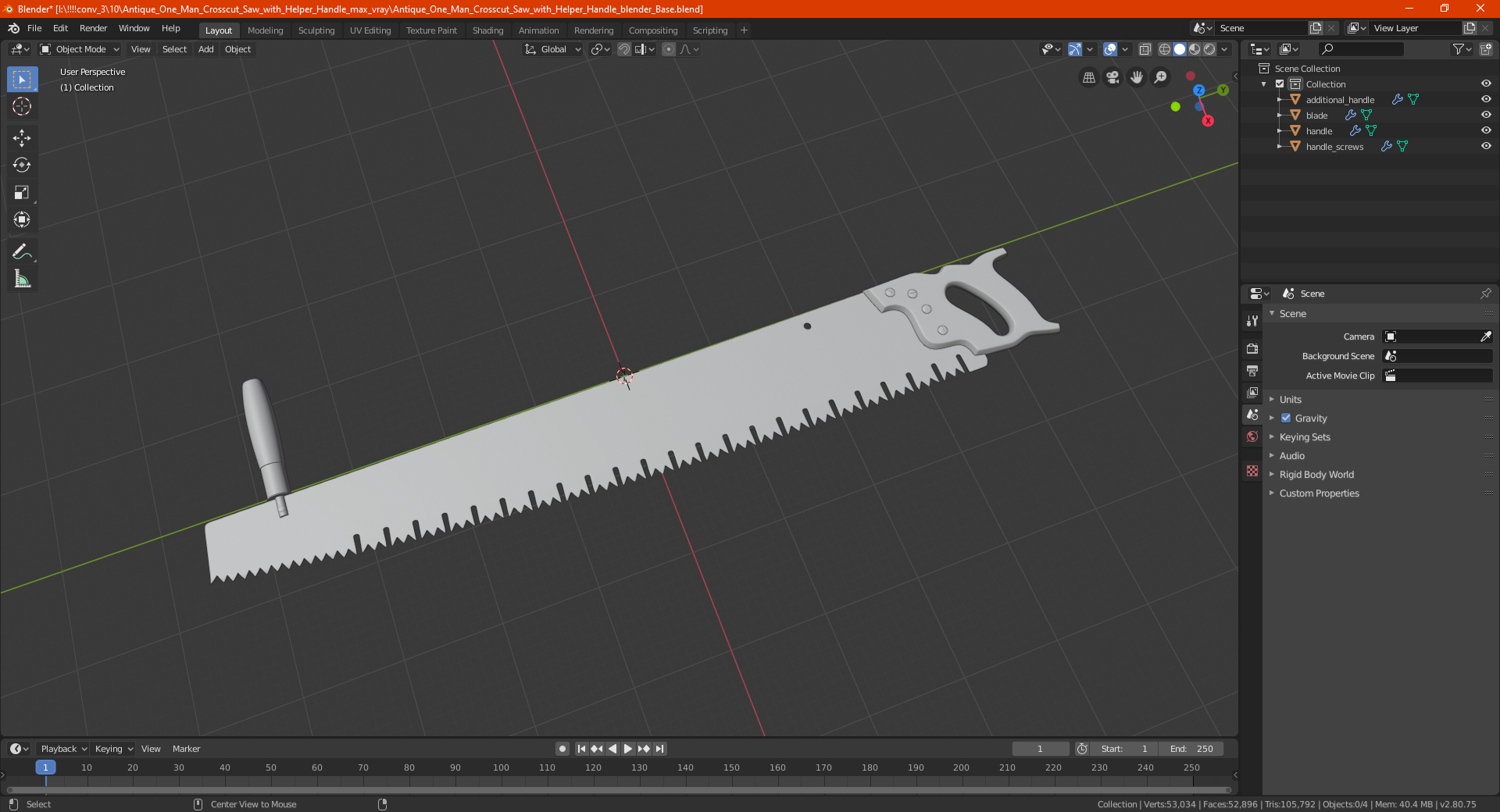The width and height of the screenshot is (1500, 812).
Task: Toggle the camera view icon in viewport
Action: pos(1112,77)
